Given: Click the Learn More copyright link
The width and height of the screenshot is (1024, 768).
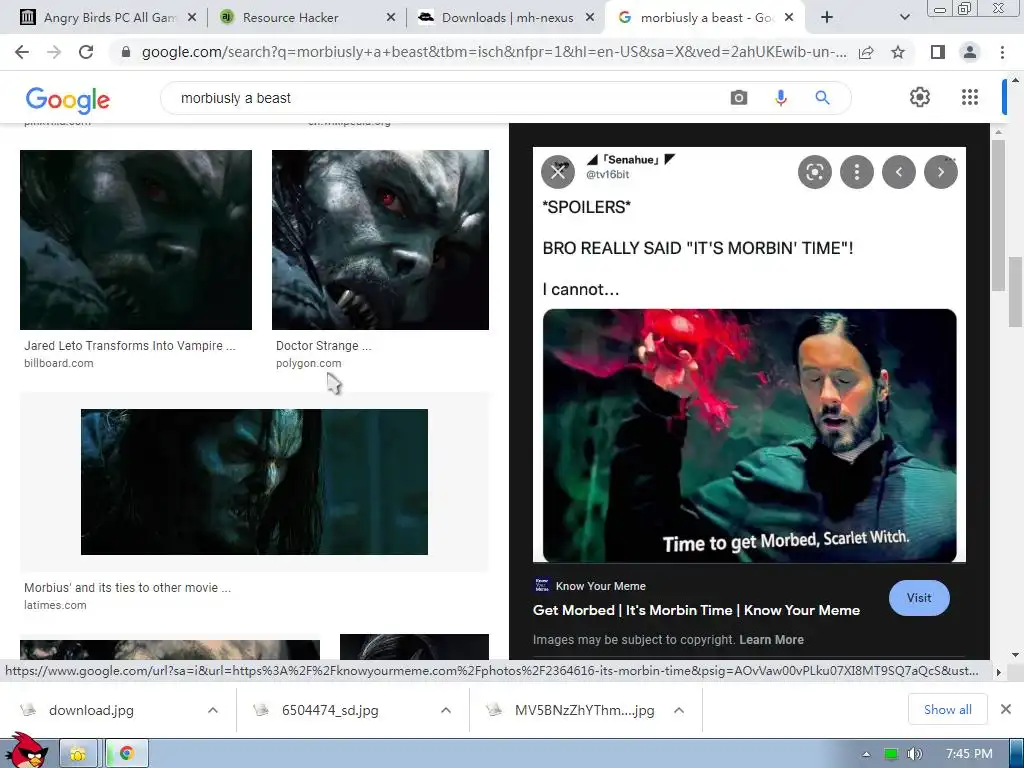Looking at the screenshot, I should click(771, 640).
